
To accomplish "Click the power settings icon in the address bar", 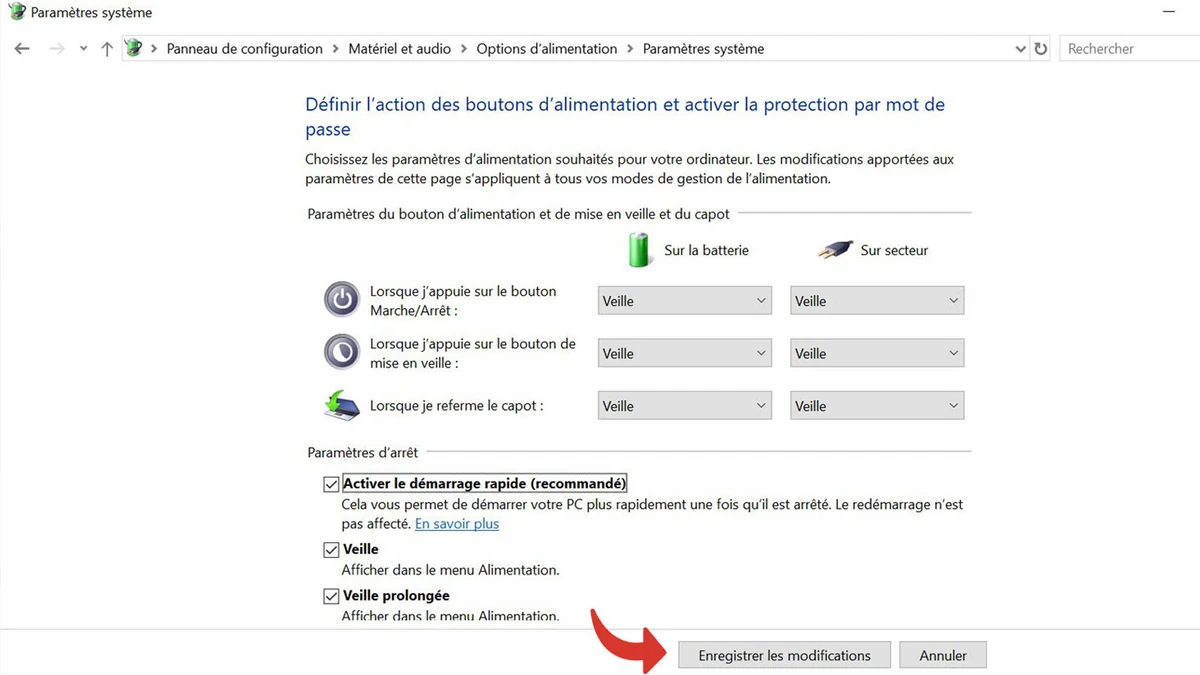I will [x=133, y=47].
